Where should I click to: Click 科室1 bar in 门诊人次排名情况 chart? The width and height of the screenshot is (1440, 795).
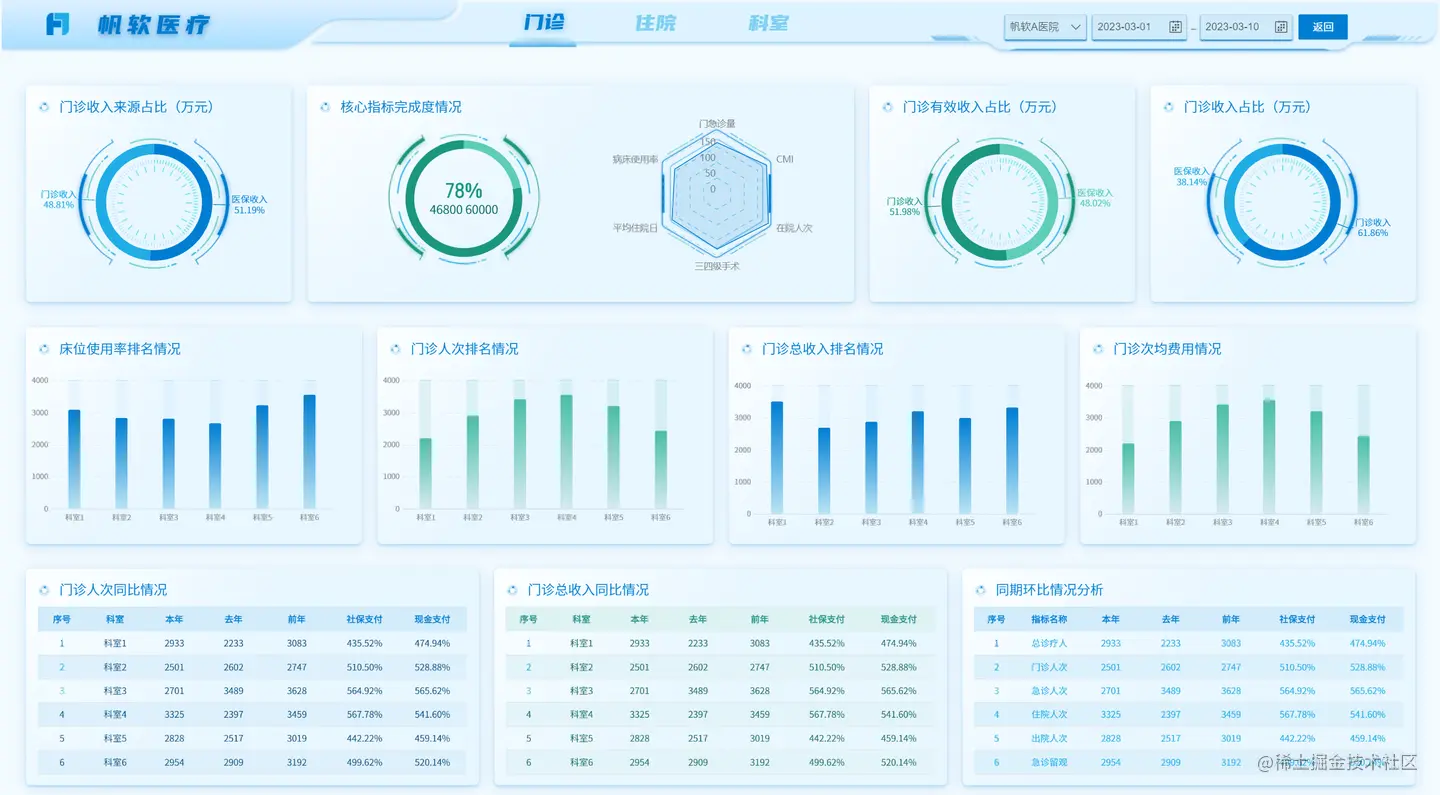pos(425,473)
